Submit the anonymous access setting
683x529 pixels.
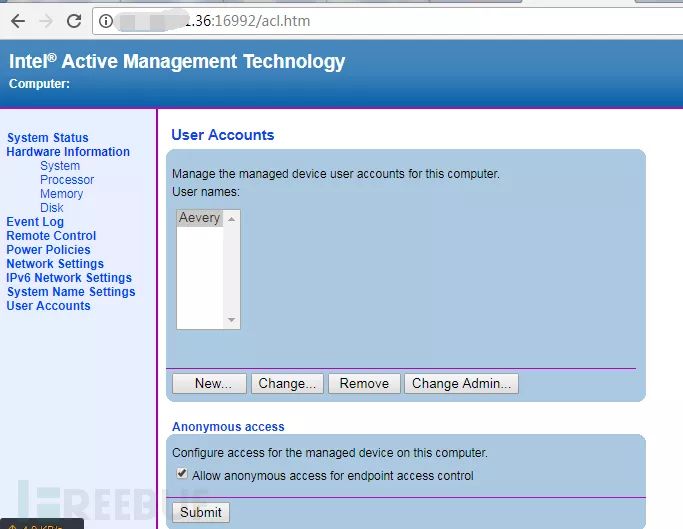[201, 512]
